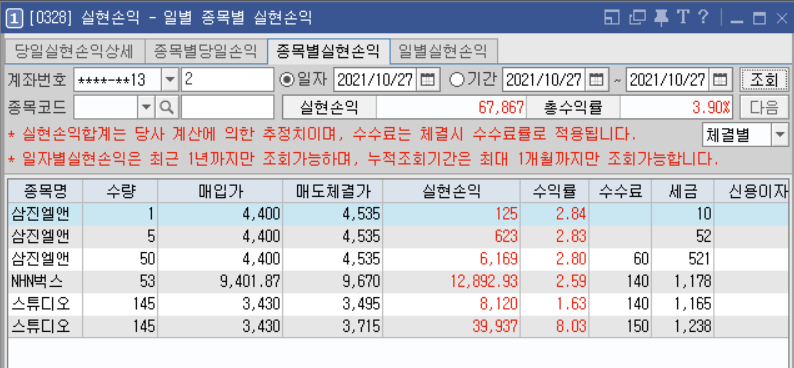Click the 67,867 total realized profit value
Viewport: 794px width, 368px height.
tap(451, 107)
